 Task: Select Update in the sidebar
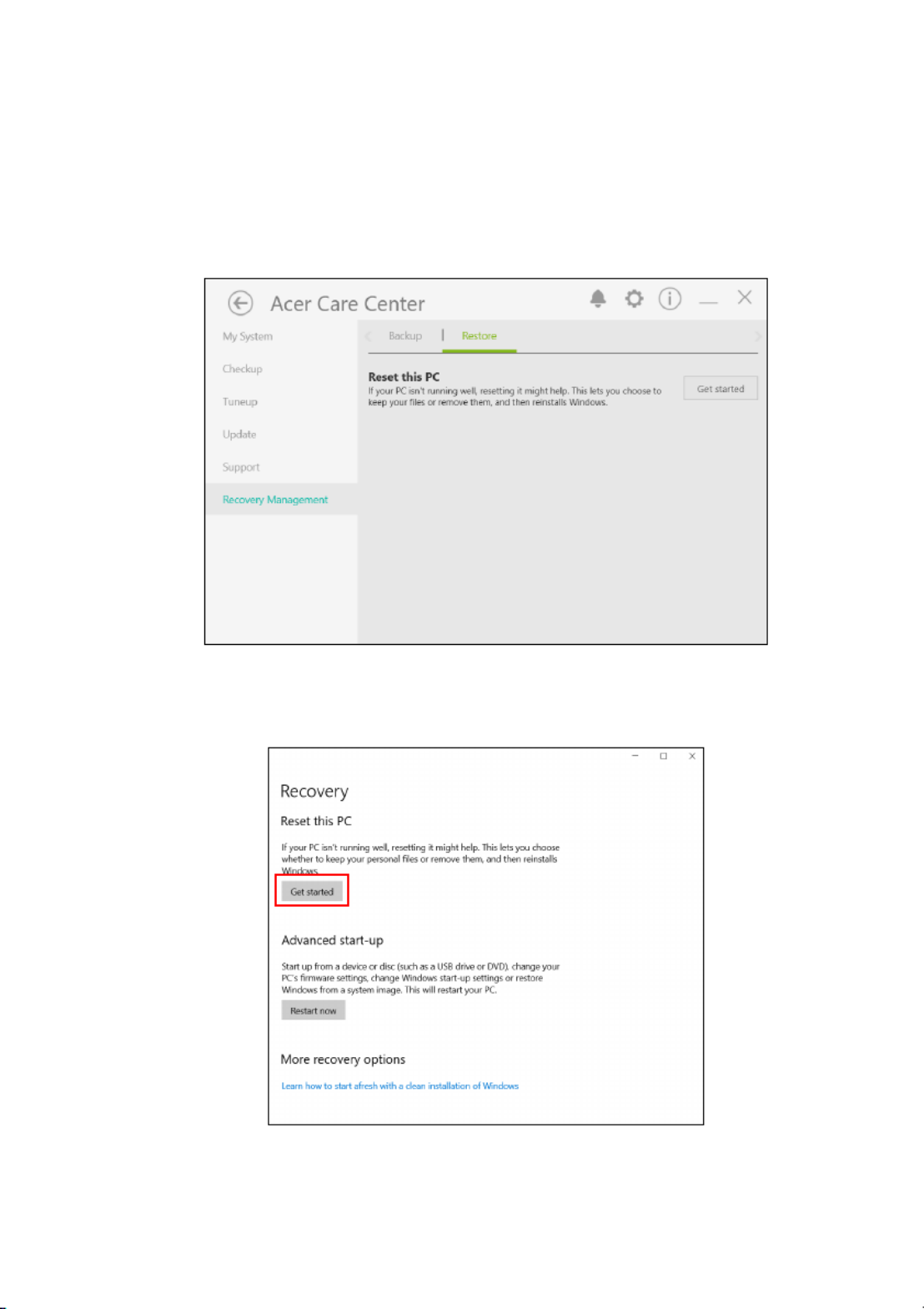[239, 434]
